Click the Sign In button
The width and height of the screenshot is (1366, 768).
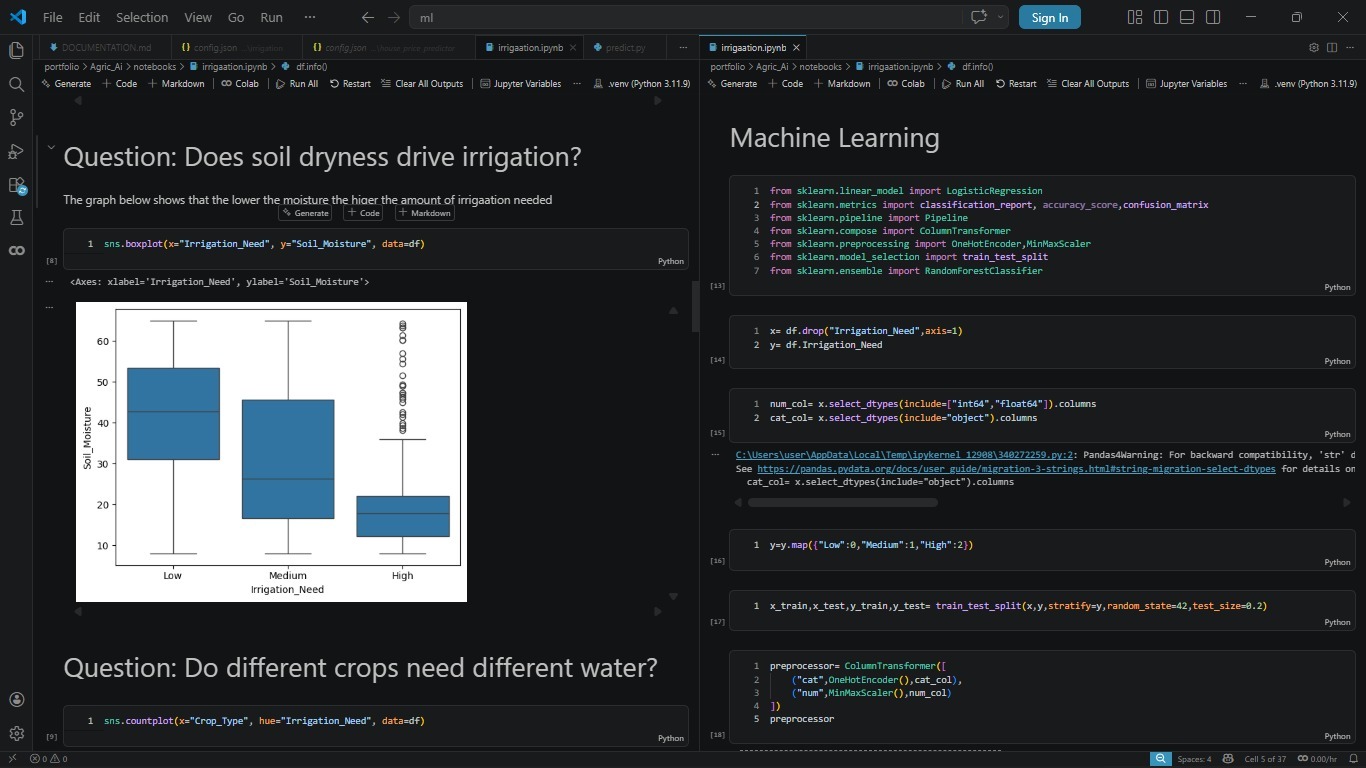point(1049,17)
